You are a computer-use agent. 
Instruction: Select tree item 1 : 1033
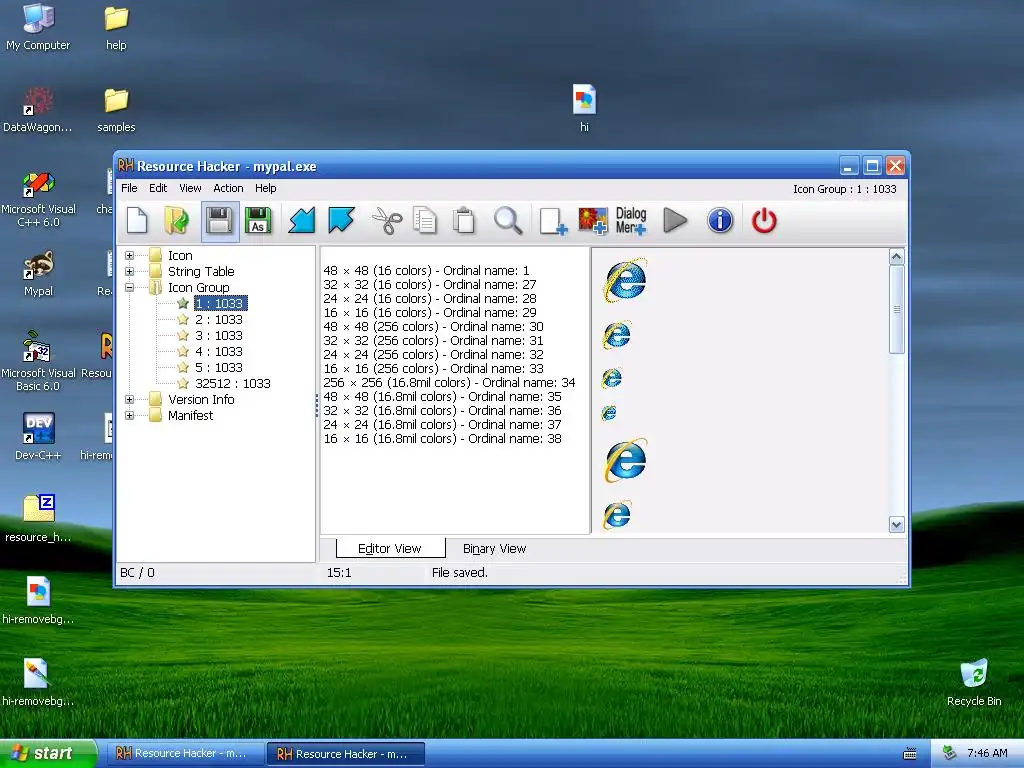coord(220,303)
